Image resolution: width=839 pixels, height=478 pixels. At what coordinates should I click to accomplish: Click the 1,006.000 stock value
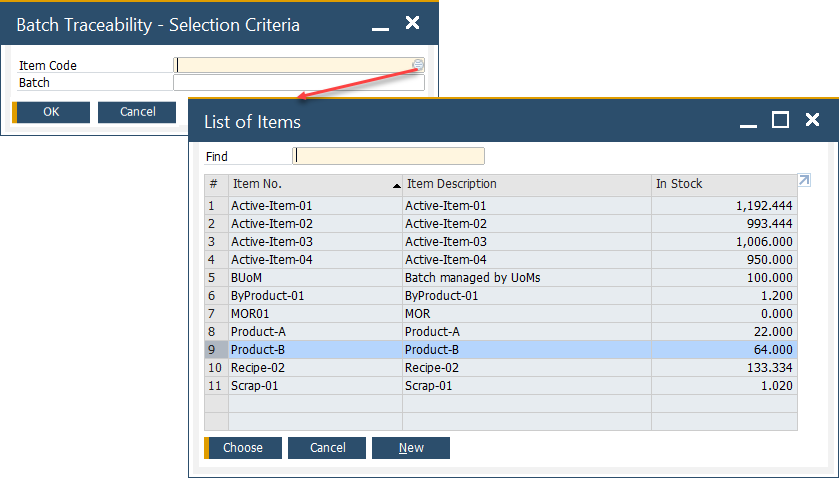tap(764, 242)
